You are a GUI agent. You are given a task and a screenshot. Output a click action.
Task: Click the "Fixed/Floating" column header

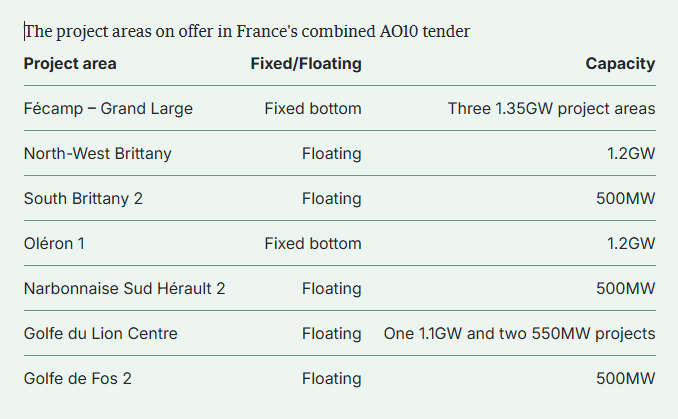click(x=306, y=64)
